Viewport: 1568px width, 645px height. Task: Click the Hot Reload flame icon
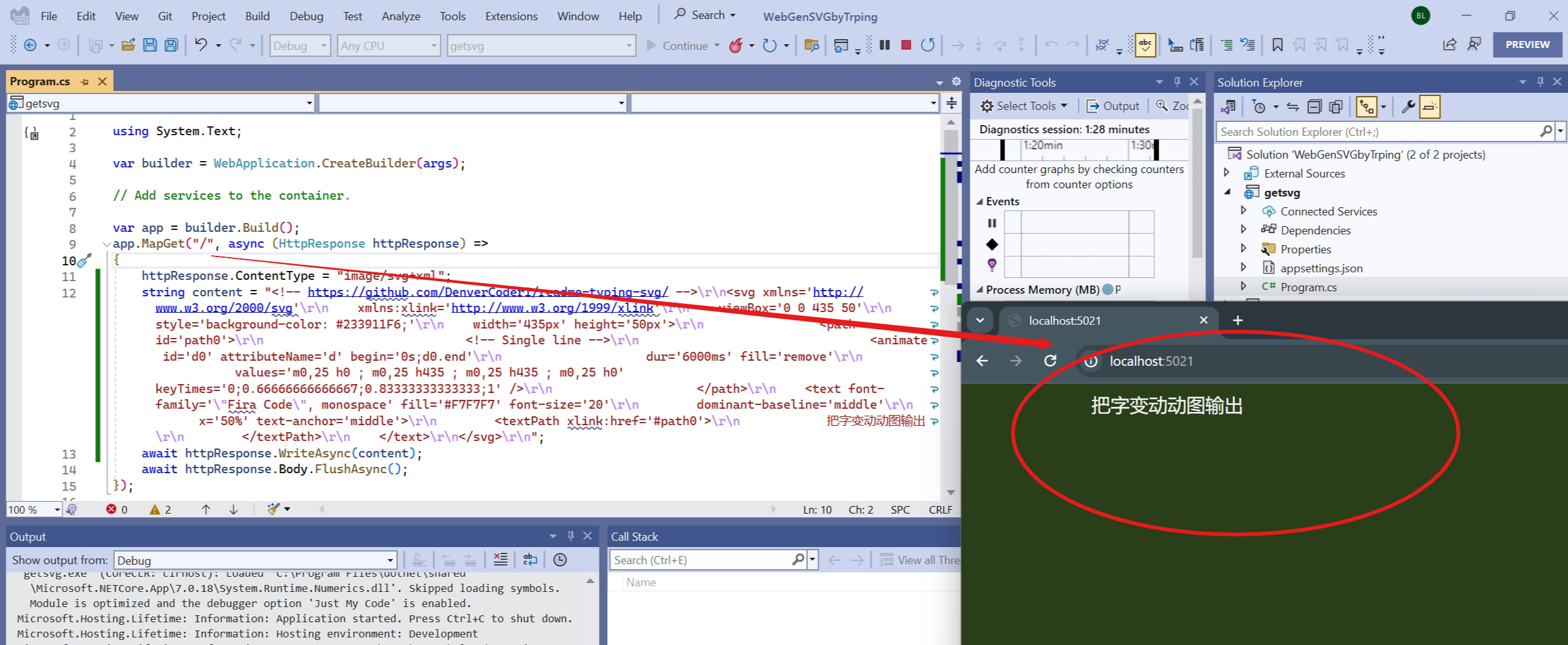pyautogui.click(x=736, y=45)
